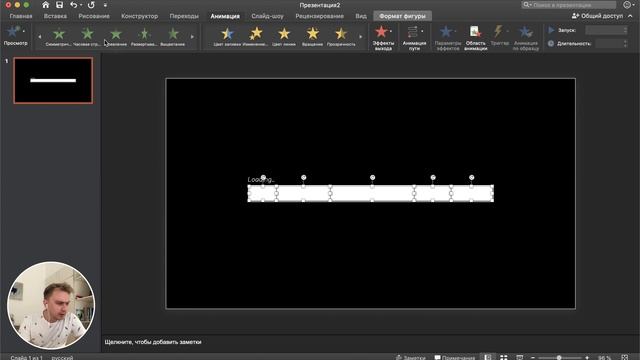Open the feedback smiley menu

pyautogui.click(x=627, y=5)
